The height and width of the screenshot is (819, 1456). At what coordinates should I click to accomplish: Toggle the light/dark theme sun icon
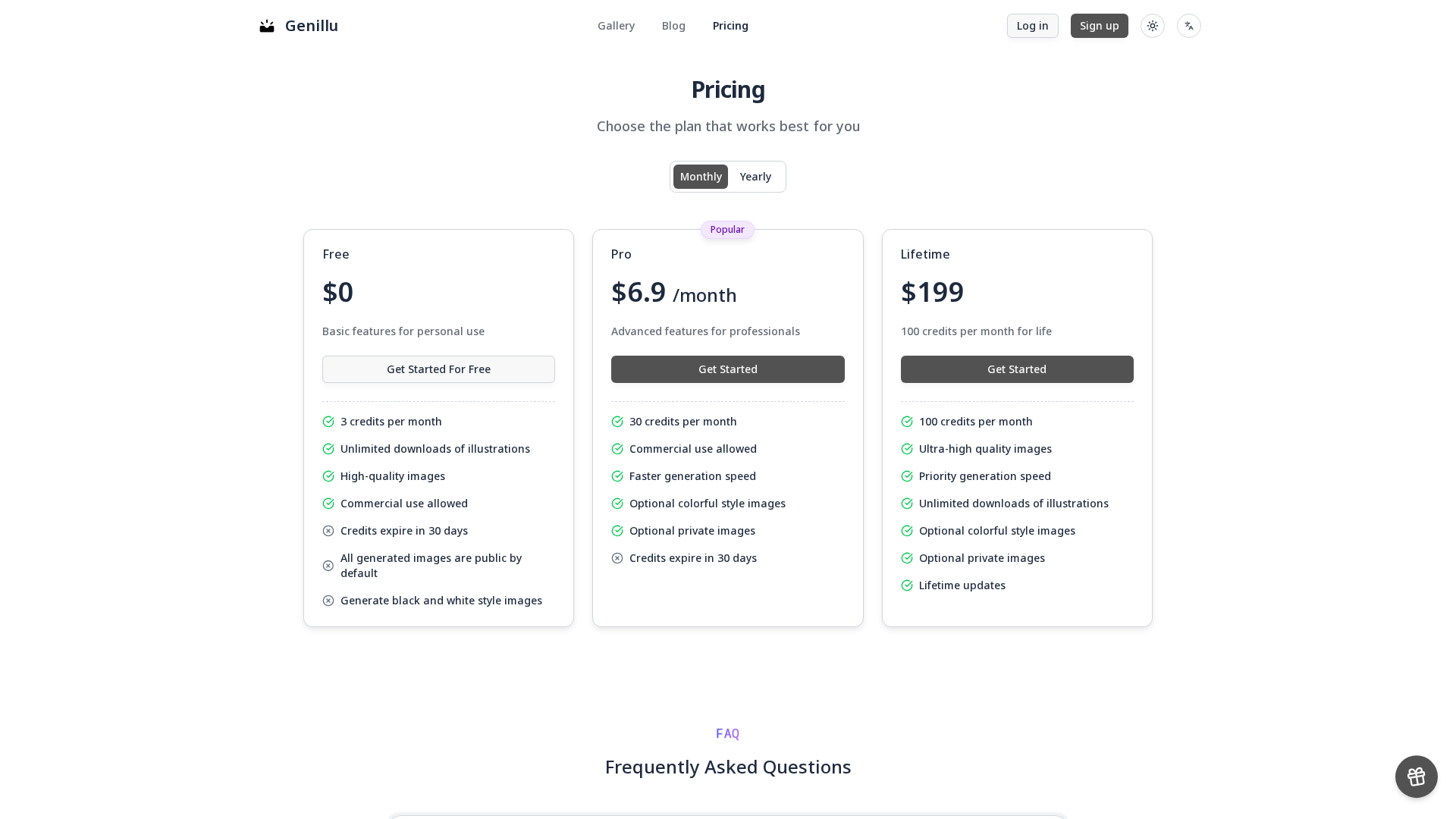(x=1153, y=26)
